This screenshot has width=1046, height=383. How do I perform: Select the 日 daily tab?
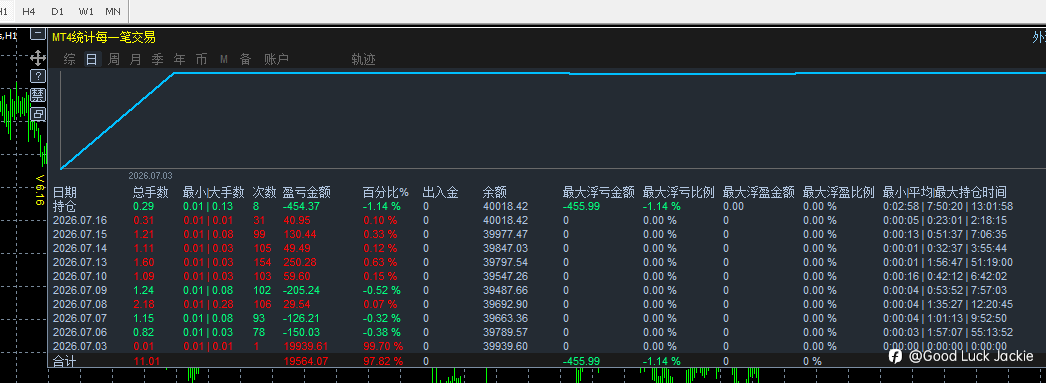coord(91,59)
